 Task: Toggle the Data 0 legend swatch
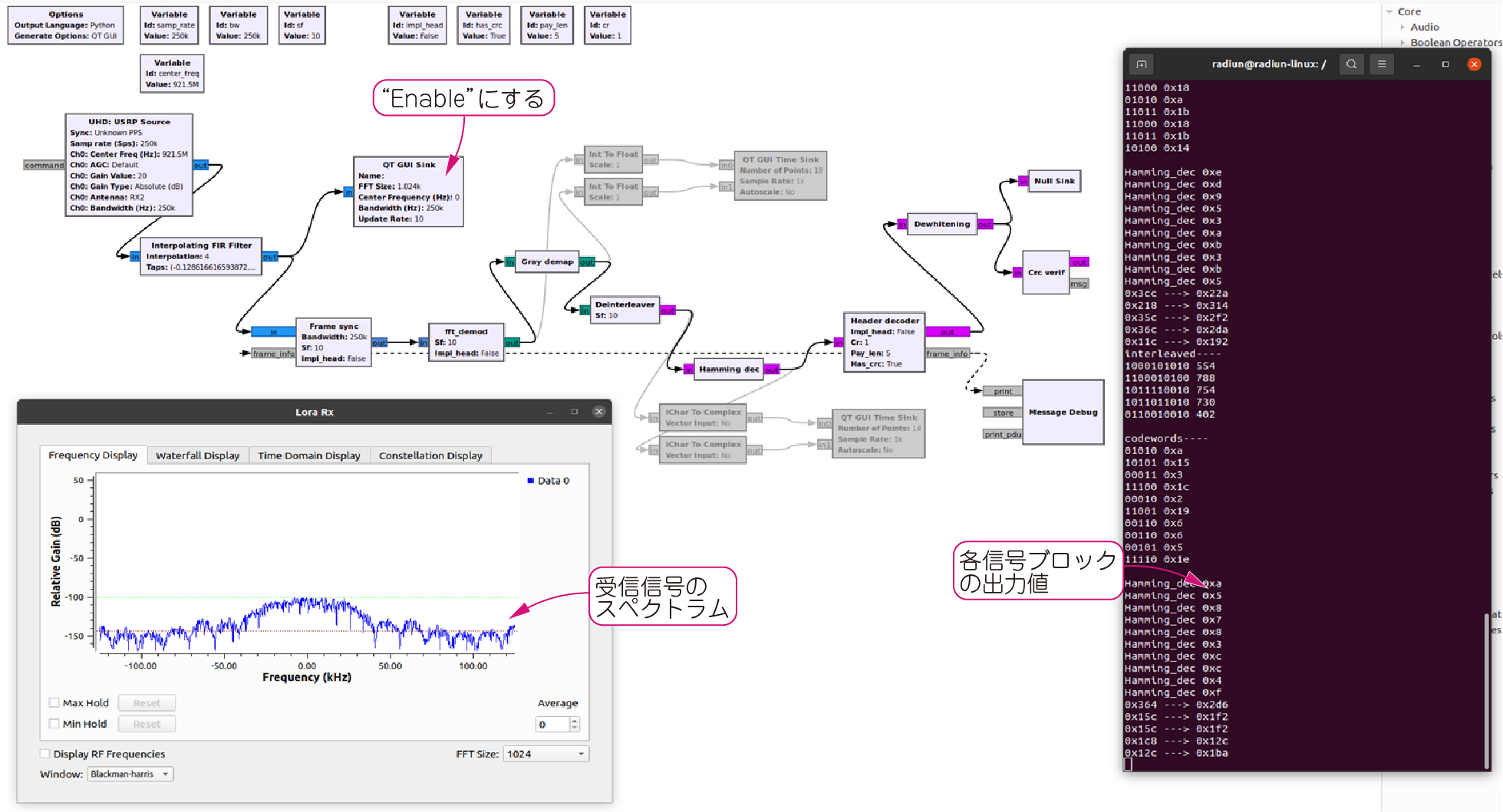[x=530, y=481]
